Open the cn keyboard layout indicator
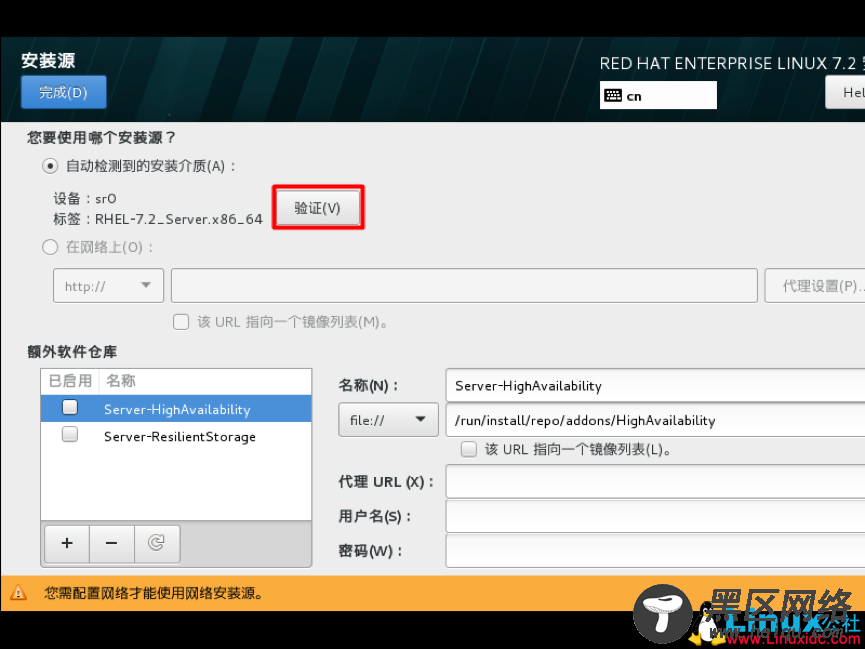Viewport: 865px width, 649px height. pyautogui.click(x=658, y=95)
